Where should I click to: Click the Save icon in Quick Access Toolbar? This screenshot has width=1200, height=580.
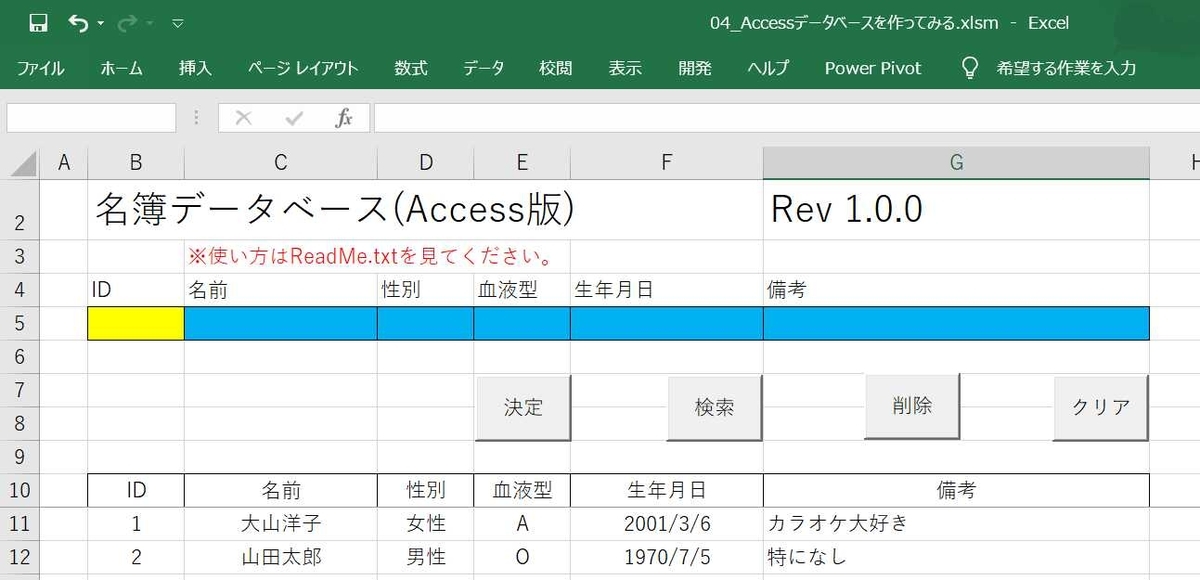(x=37, y=21)
